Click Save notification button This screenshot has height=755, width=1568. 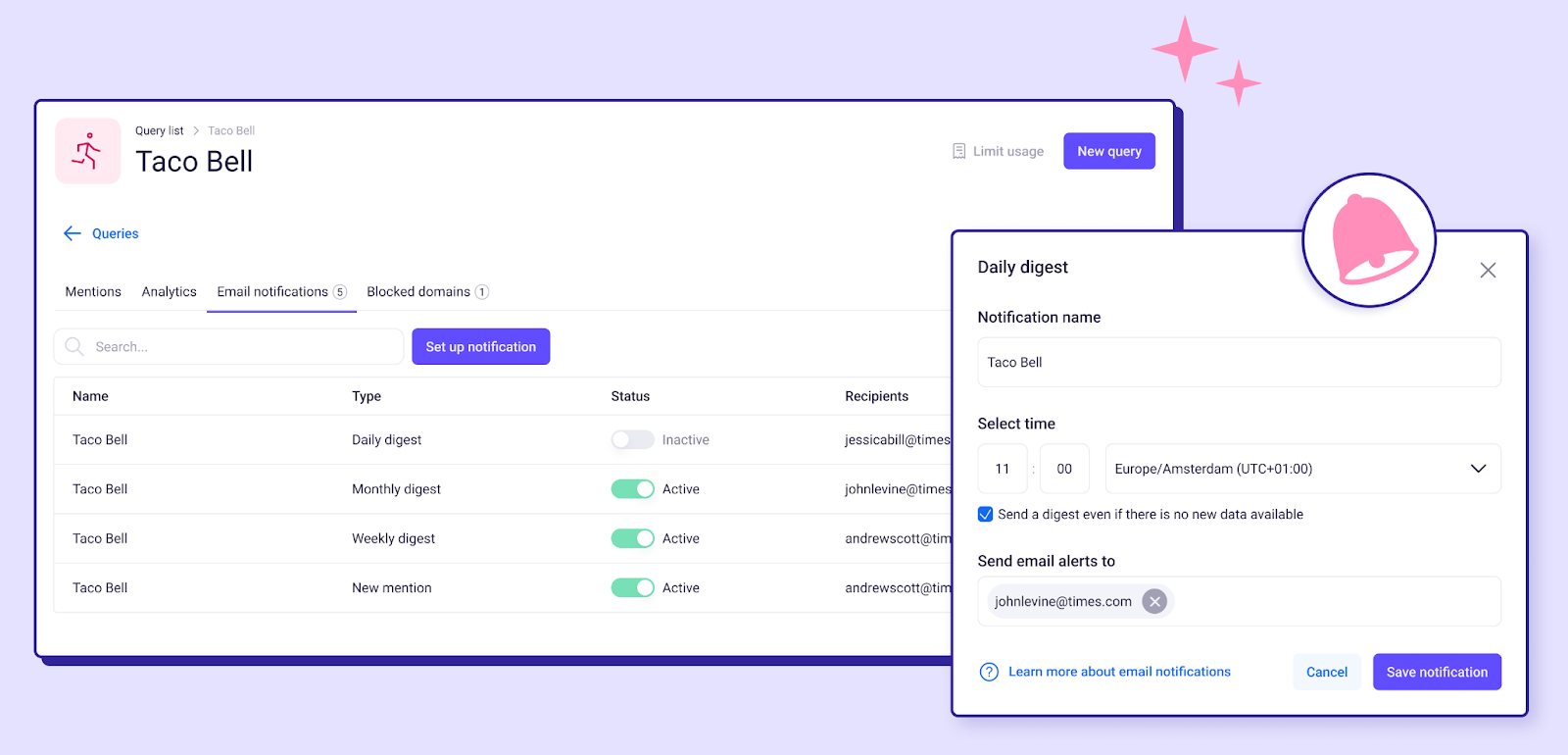pos(1437,672)
